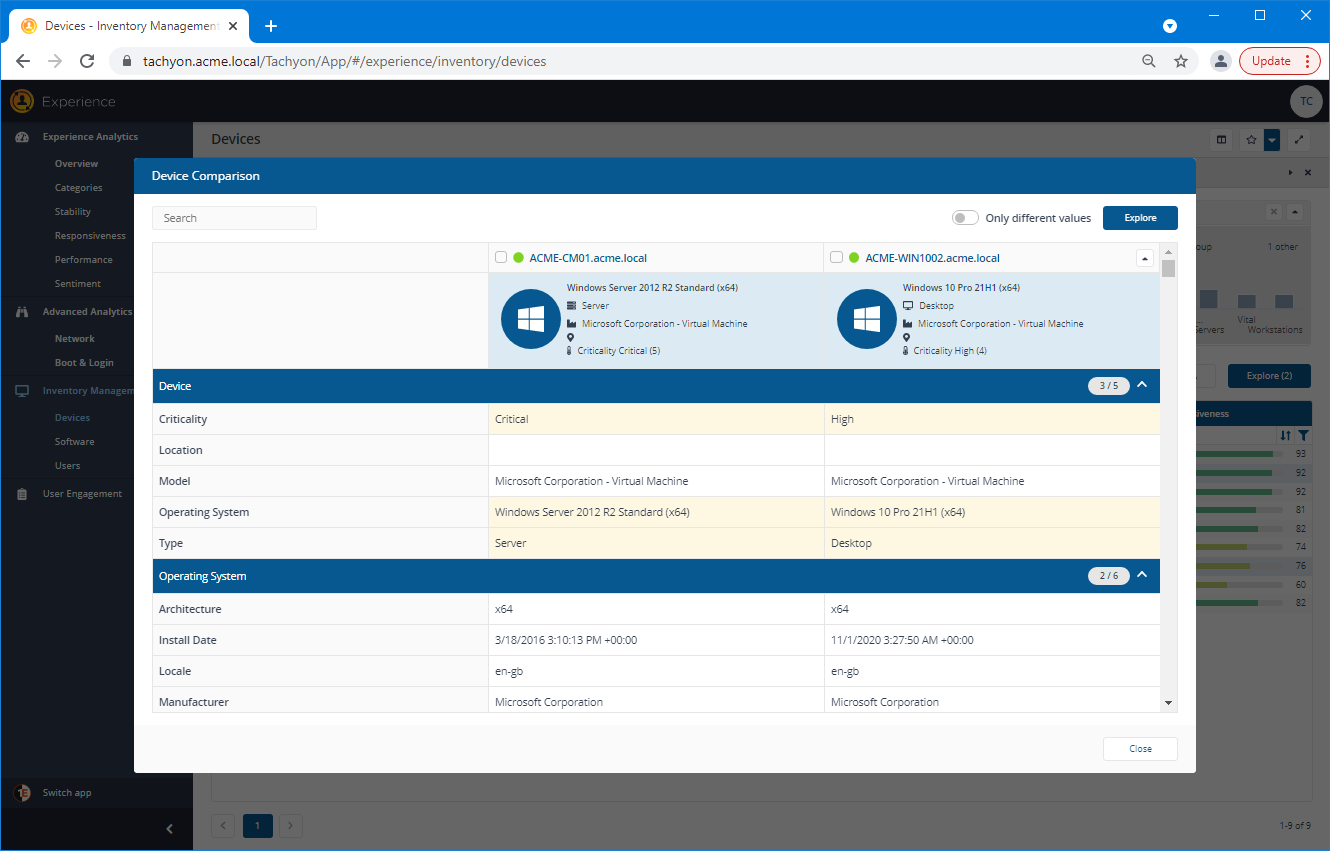Select the Install Date row label
1330x851 pixels.
pyautogui.click(x=188, y=640)
